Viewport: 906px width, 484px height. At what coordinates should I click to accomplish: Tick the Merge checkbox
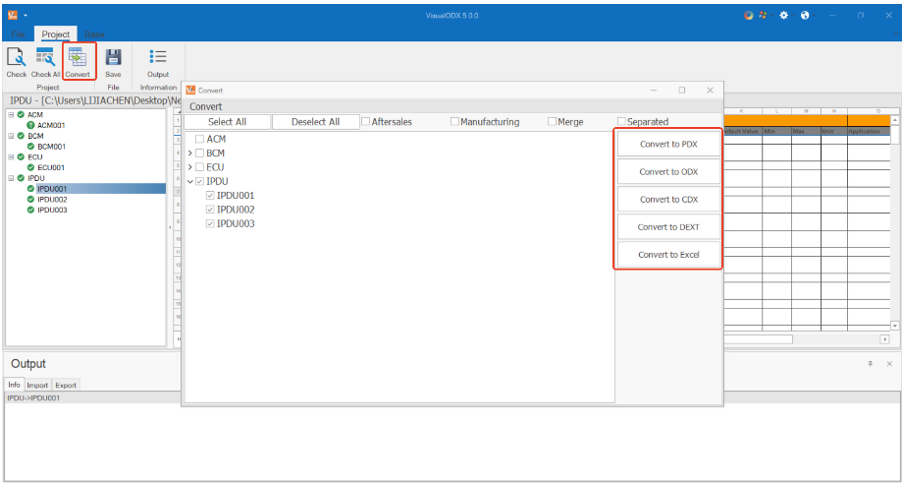[553, 122]
